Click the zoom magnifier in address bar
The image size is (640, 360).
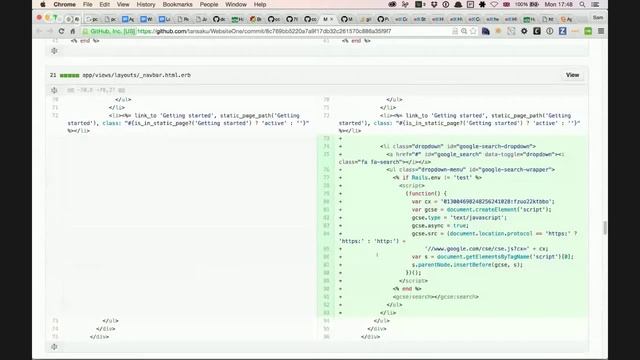pyautogui.click(x=464, y=31)
